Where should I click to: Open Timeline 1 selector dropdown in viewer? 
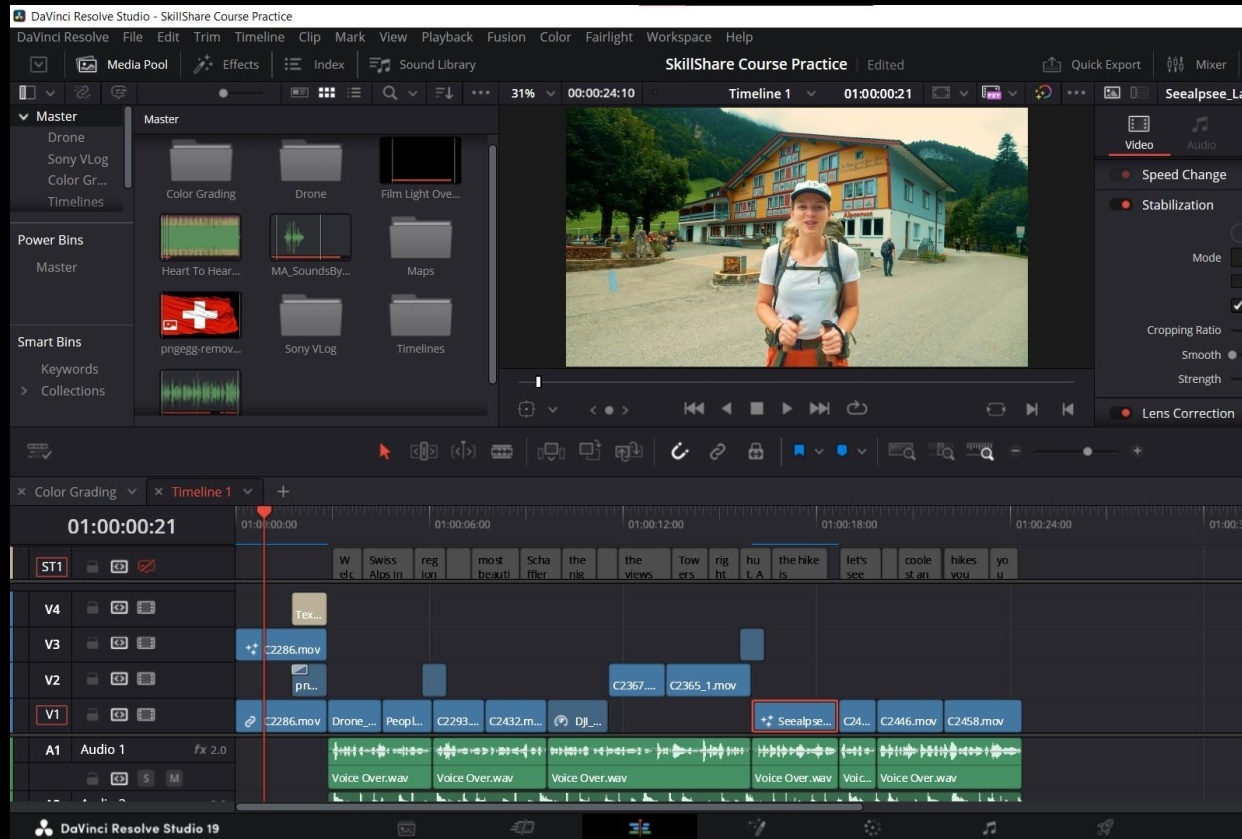811,93
